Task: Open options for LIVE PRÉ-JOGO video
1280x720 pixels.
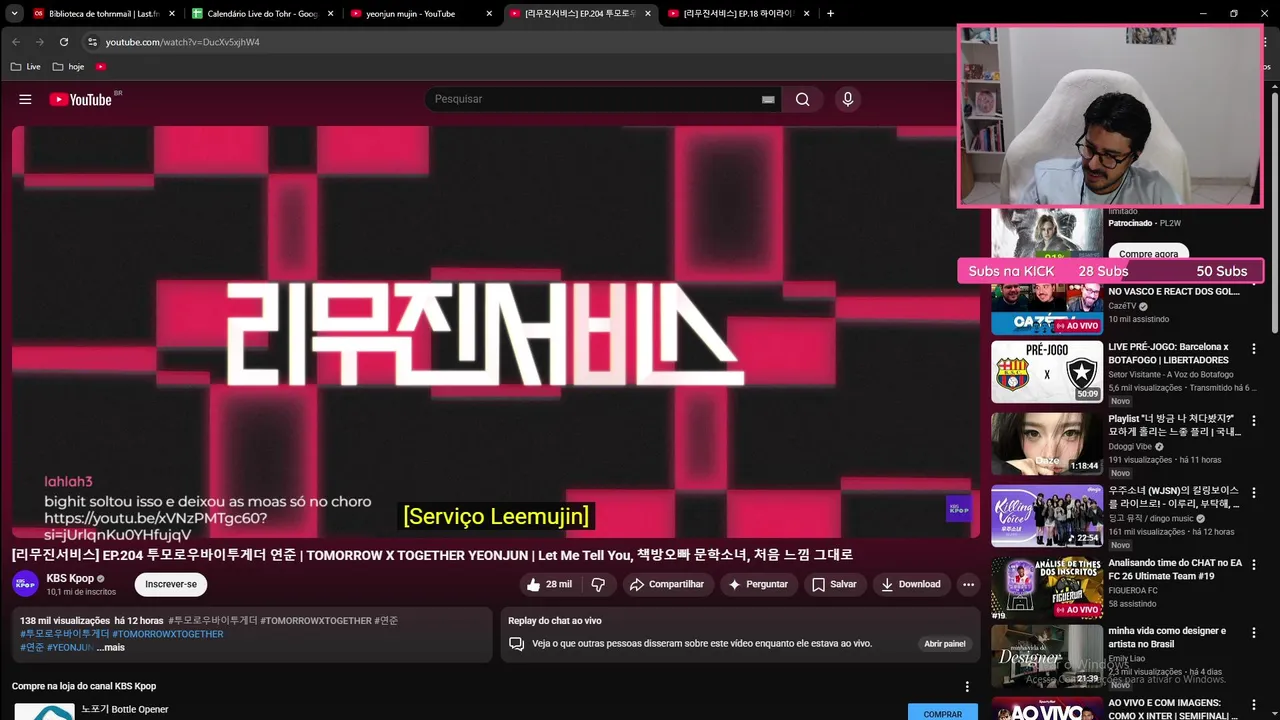Action: [x=1253, y=349]
